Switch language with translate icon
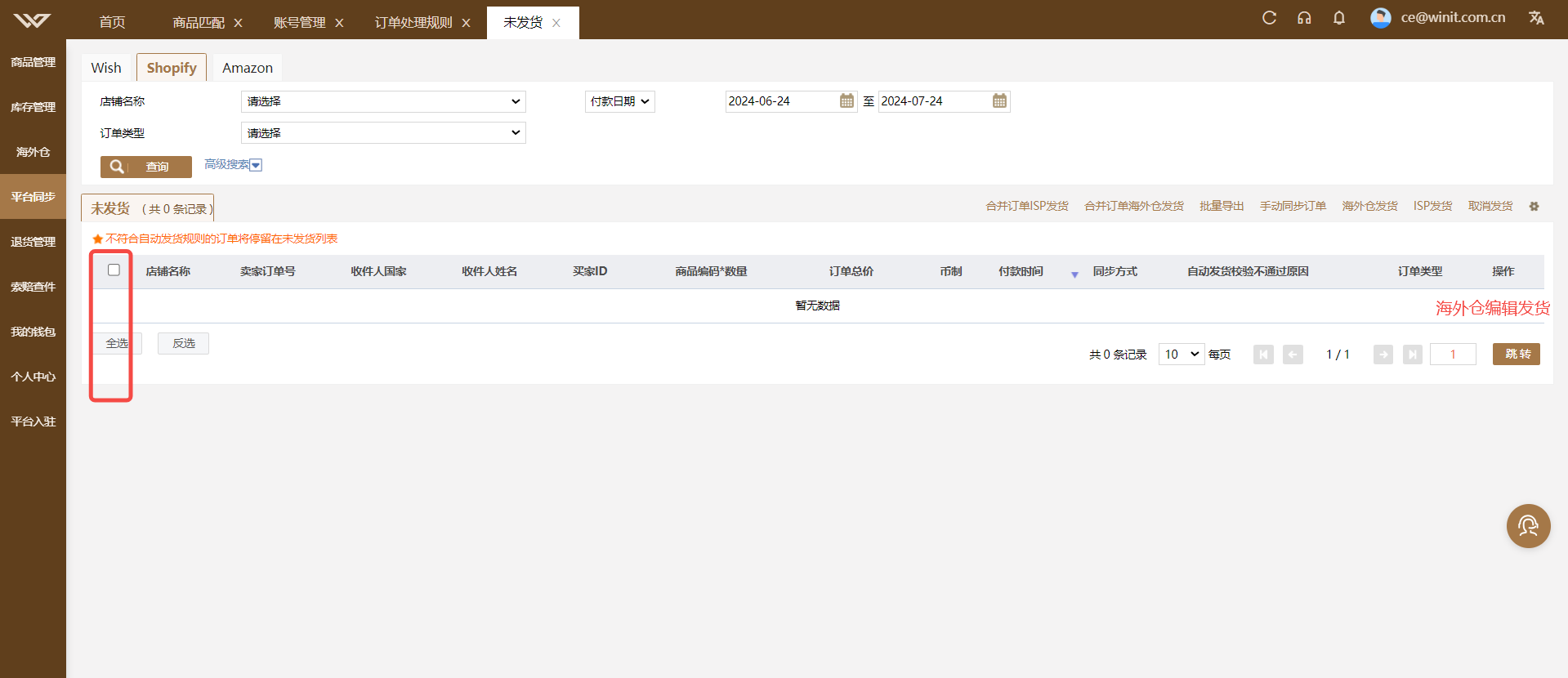1568x678 pixels. pyautogui.click(x=1536, y=18)
